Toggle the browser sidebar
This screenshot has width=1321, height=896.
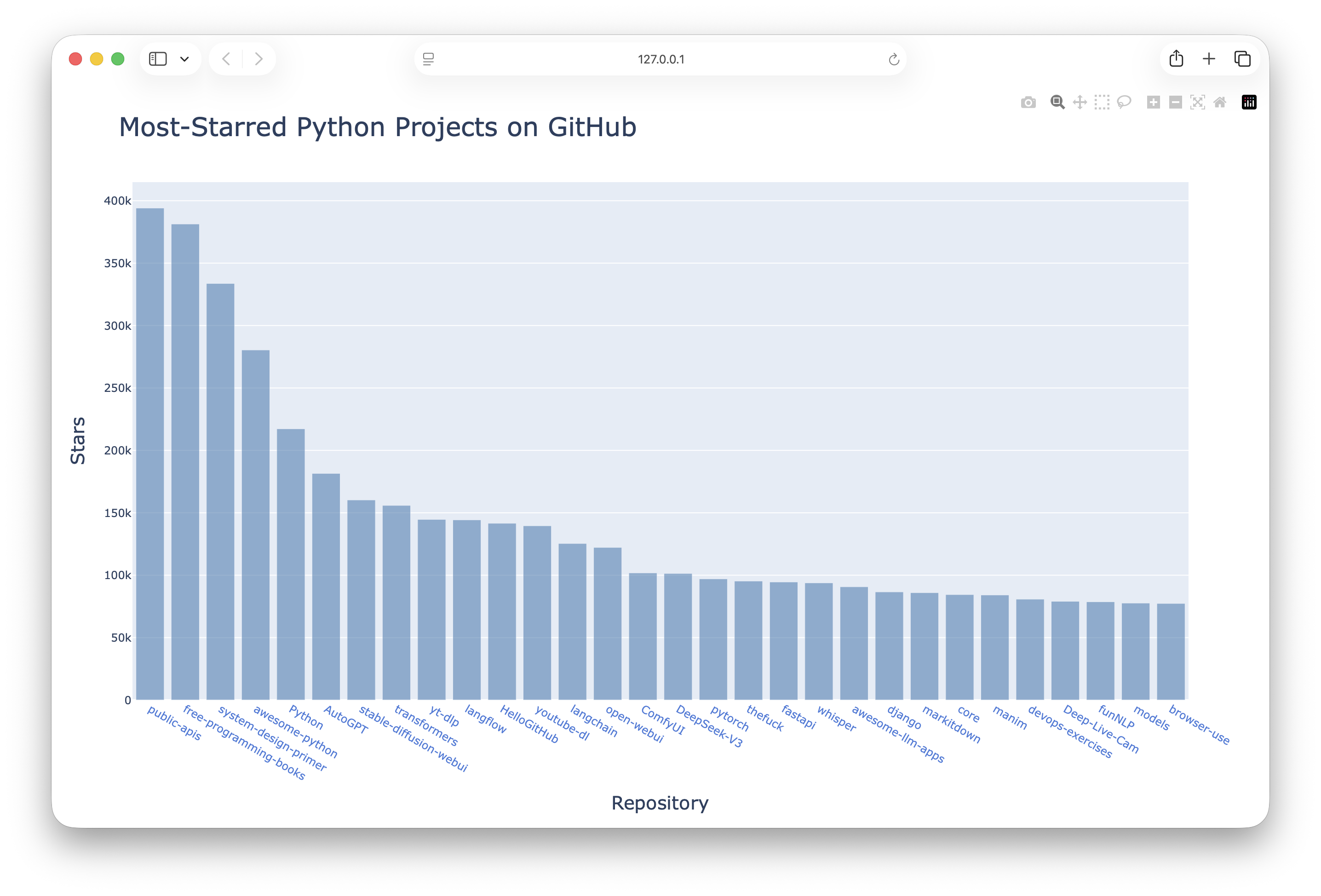158,58
